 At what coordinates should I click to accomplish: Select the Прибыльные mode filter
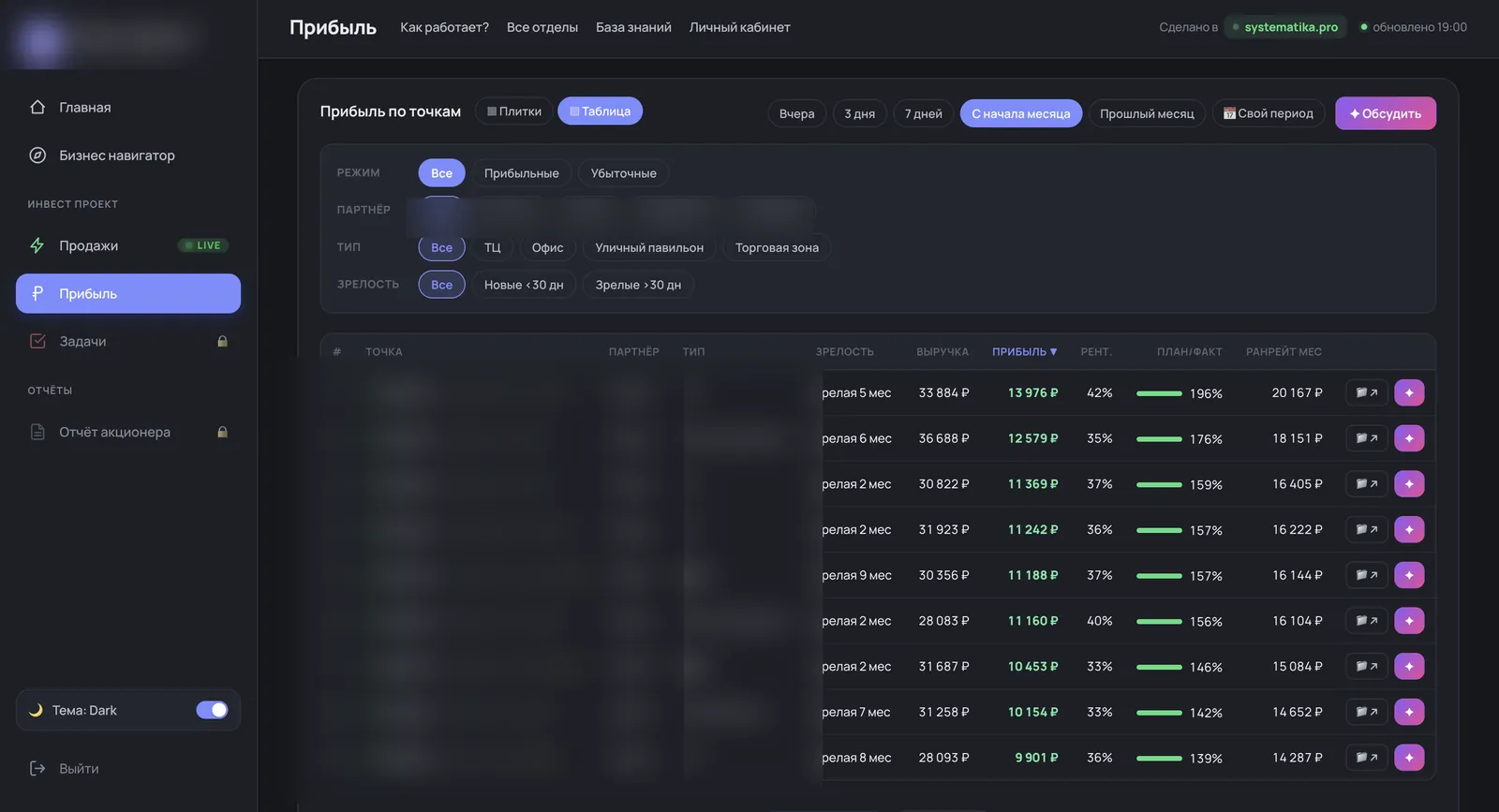click(x=521, y=173)
